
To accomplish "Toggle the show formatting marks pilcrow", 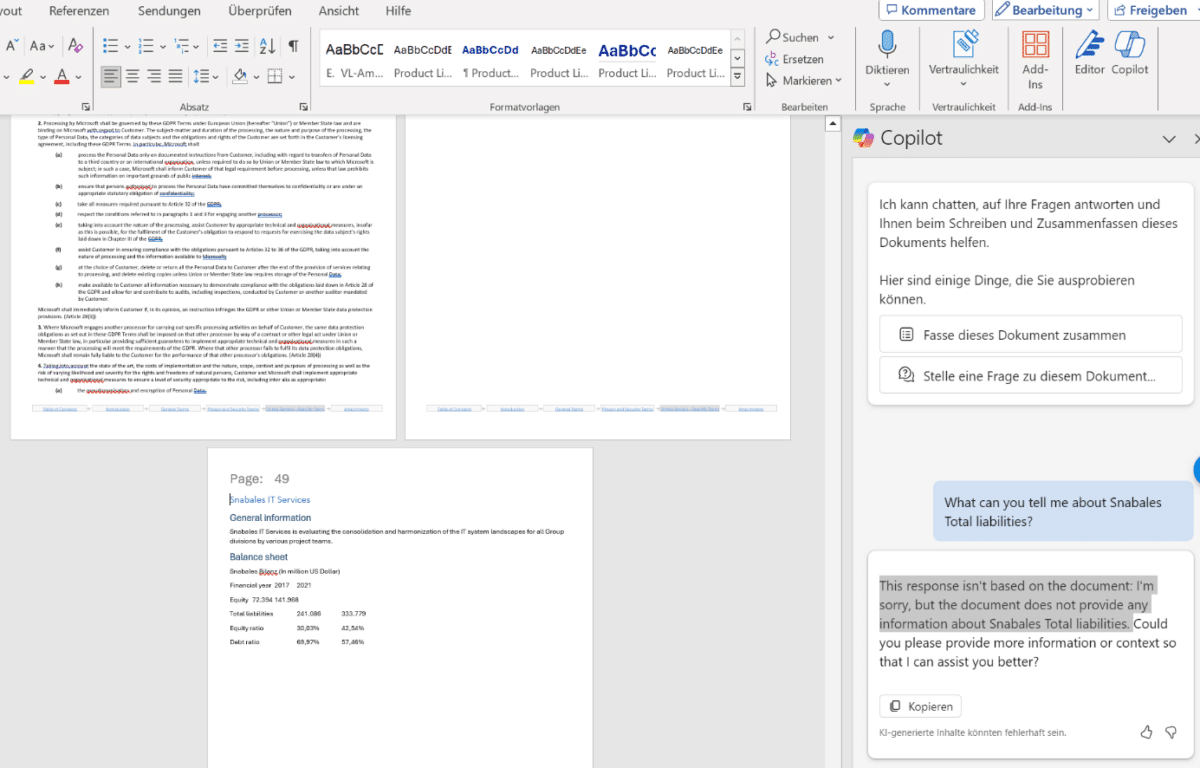I will [293, 46].
